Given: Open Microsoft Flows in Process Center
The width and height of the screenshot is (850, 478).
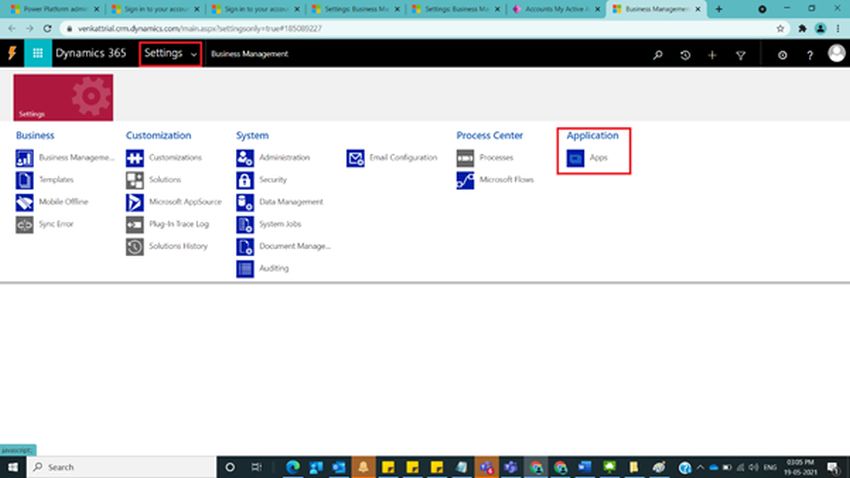Looking at the screenshot, I should click(x=506, y=180).
